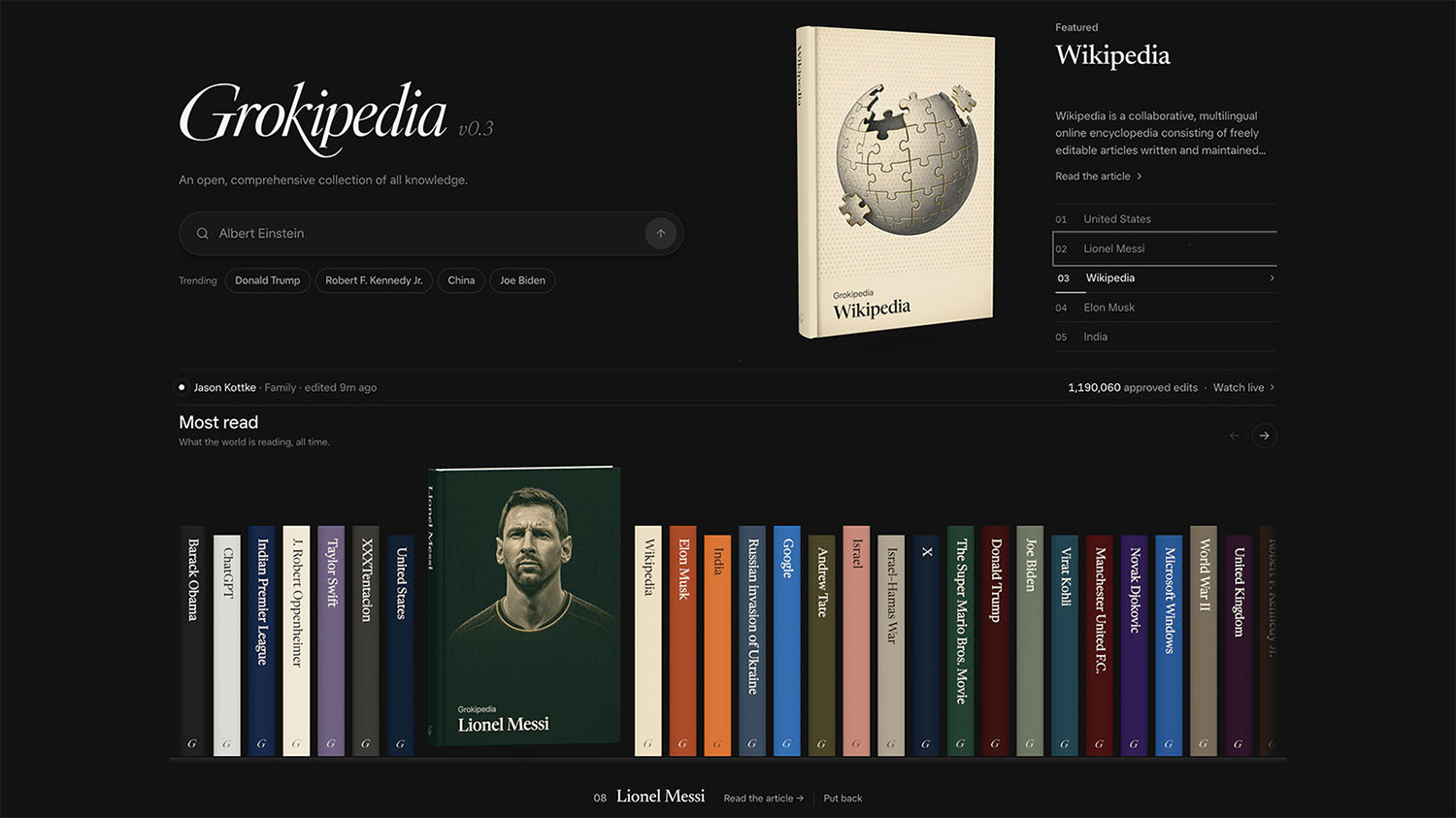
Task: Pick the Manchester United F.C. book spine
Action: 1100,645
